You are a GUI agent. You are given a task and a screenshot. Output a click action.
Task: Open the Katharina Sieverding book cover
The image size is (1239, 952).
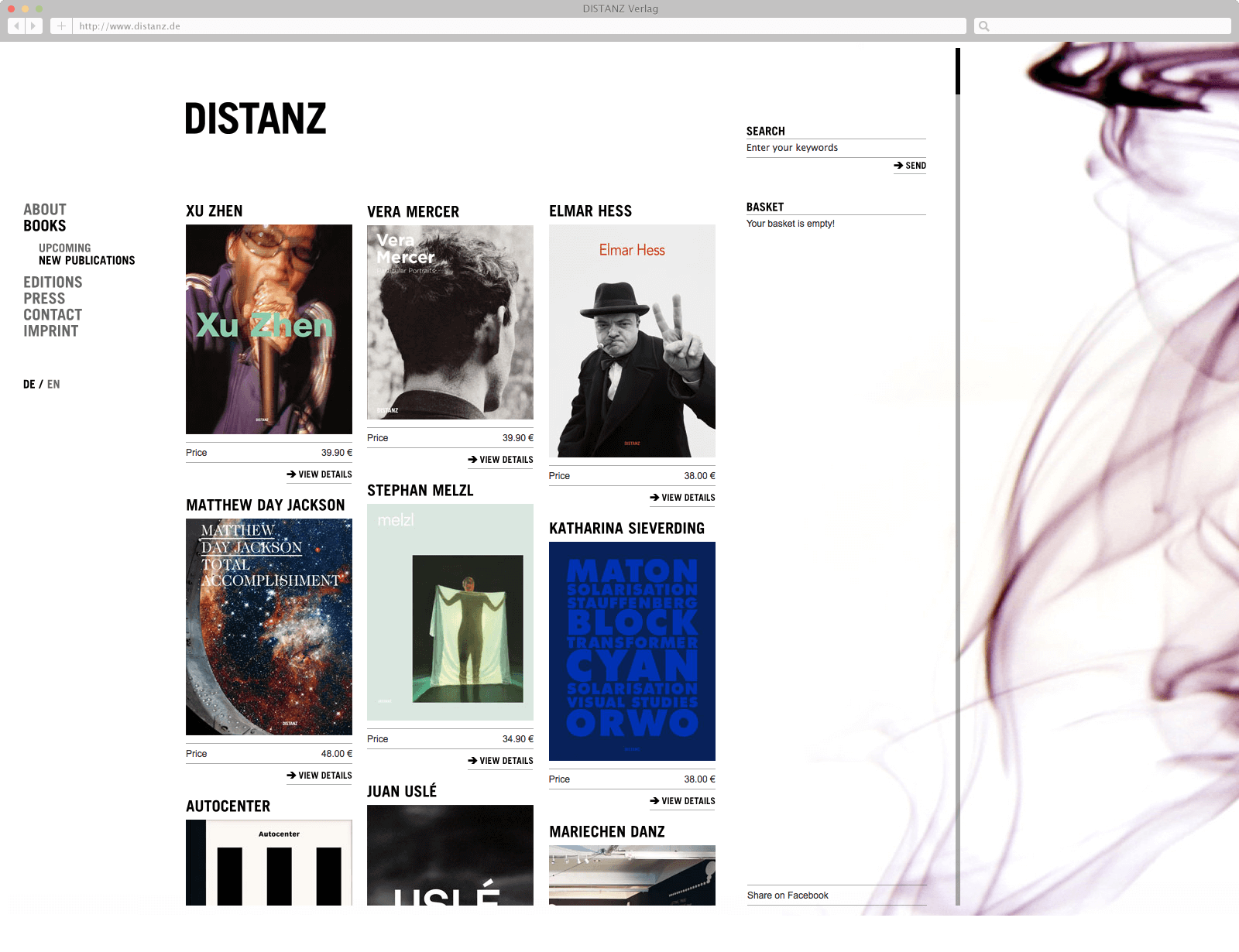tap(632, 651)
